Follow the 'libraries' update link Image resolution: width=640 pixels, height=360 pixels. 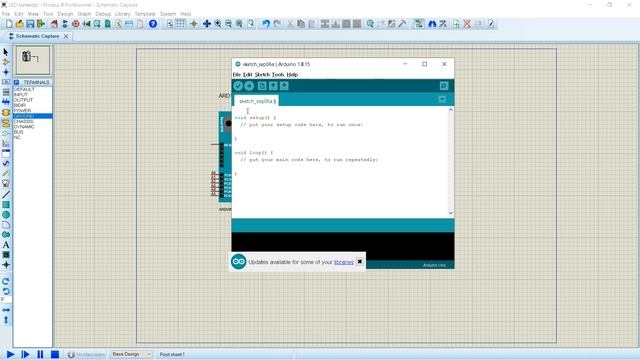[x=344, y=262]
